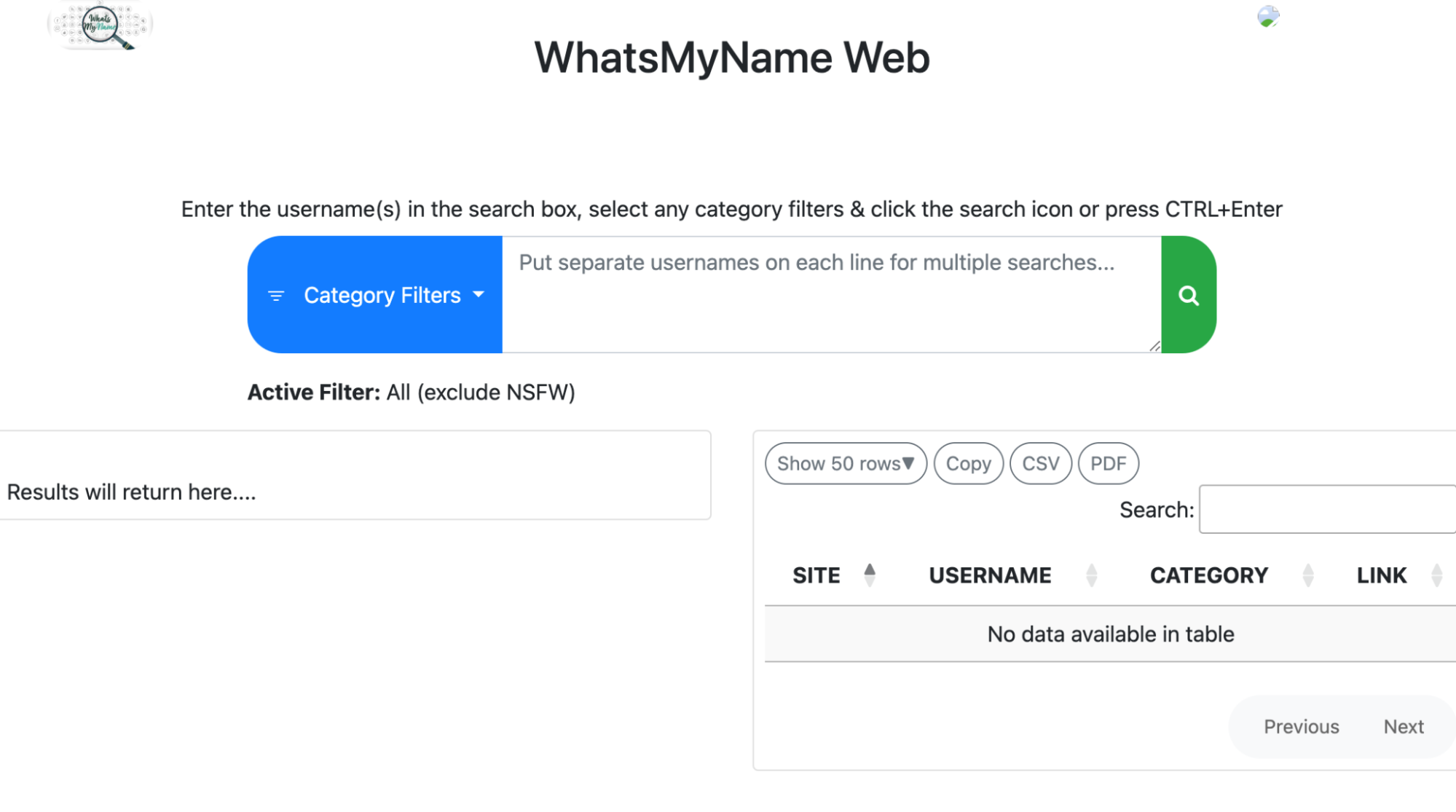This screenshot has height=812, width=1456.
Task: Toggle sorting on the USERNAME column
Action: coord(1091,575)
